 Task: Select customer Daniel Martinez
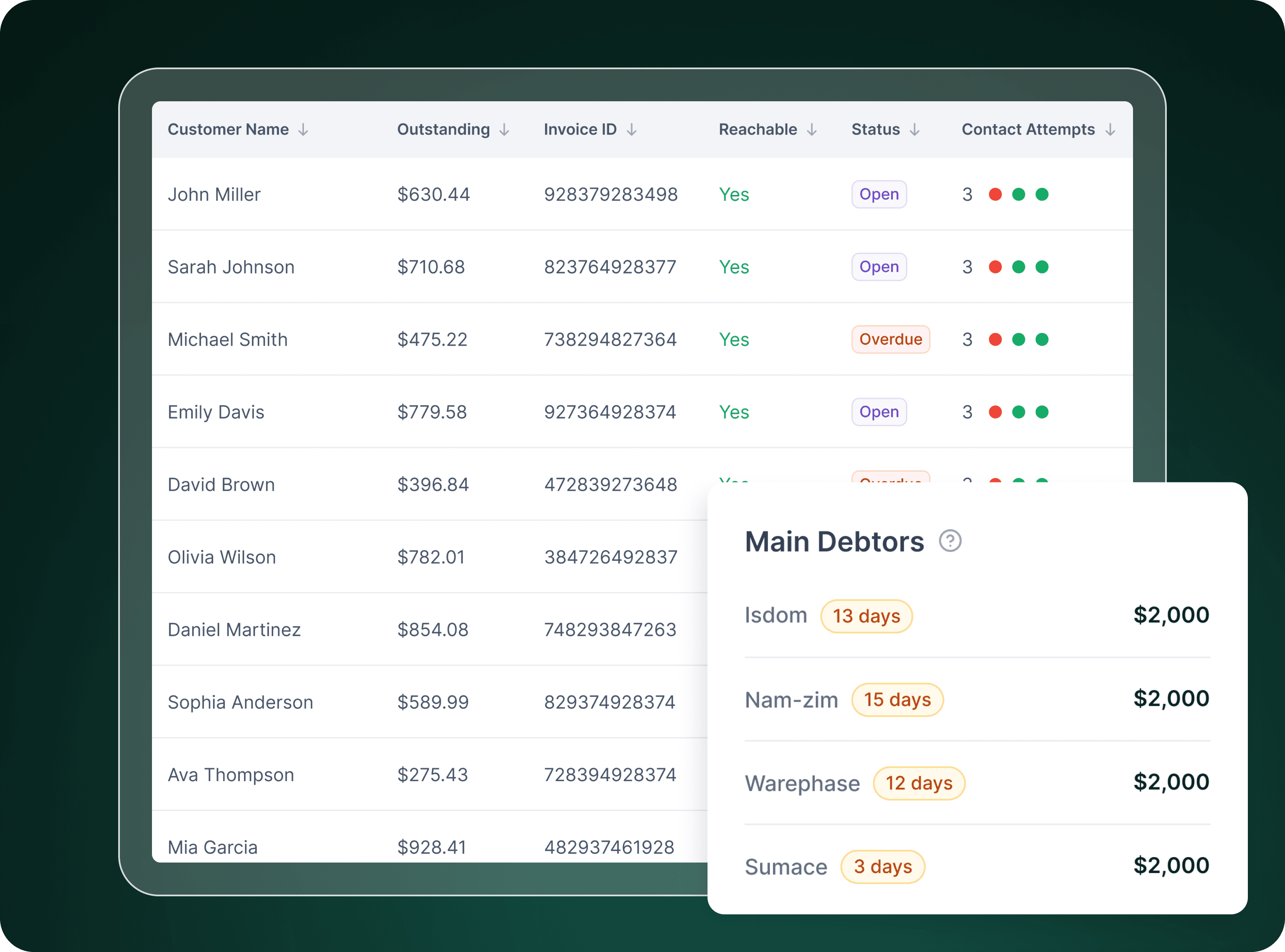tap(234, 630)
